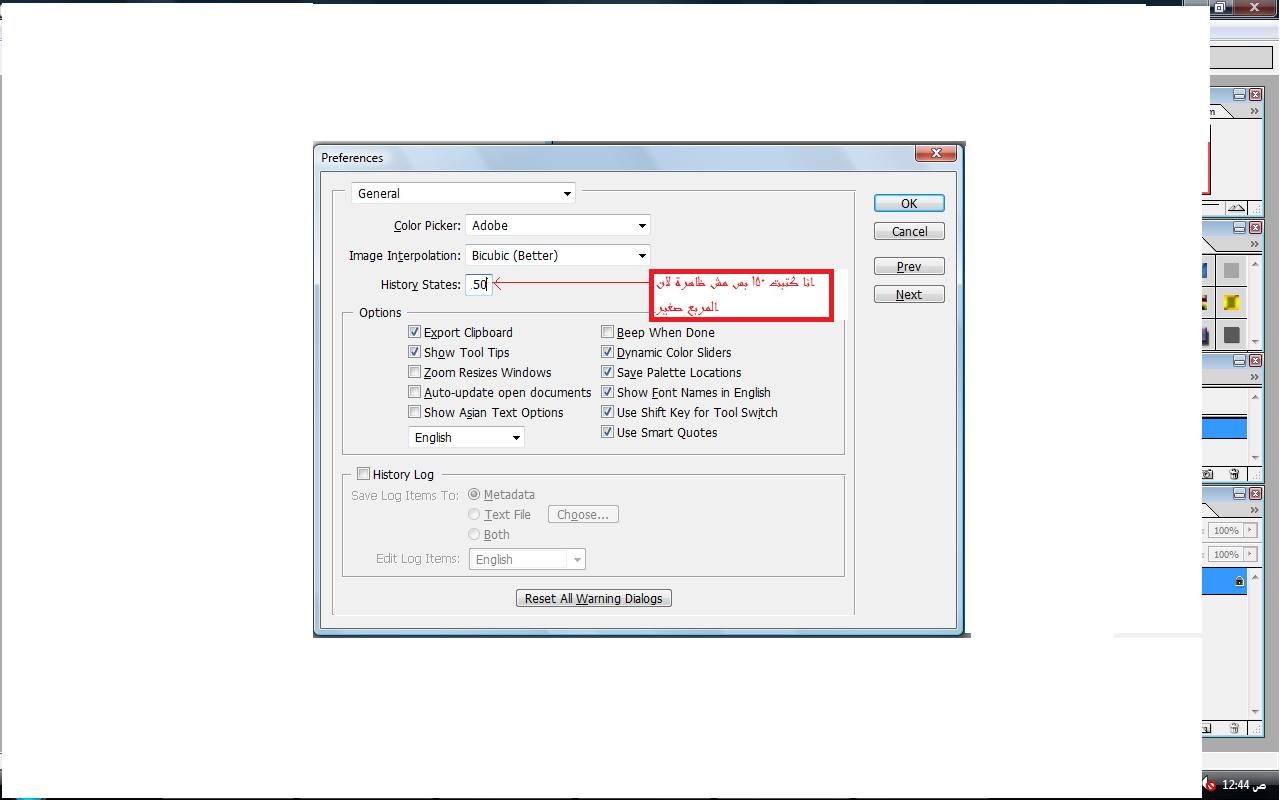Disable the Export Clipboard checkbox
Image resolution: width=1280 pixels, height=800 pixels.
click(x=415, y=332)
